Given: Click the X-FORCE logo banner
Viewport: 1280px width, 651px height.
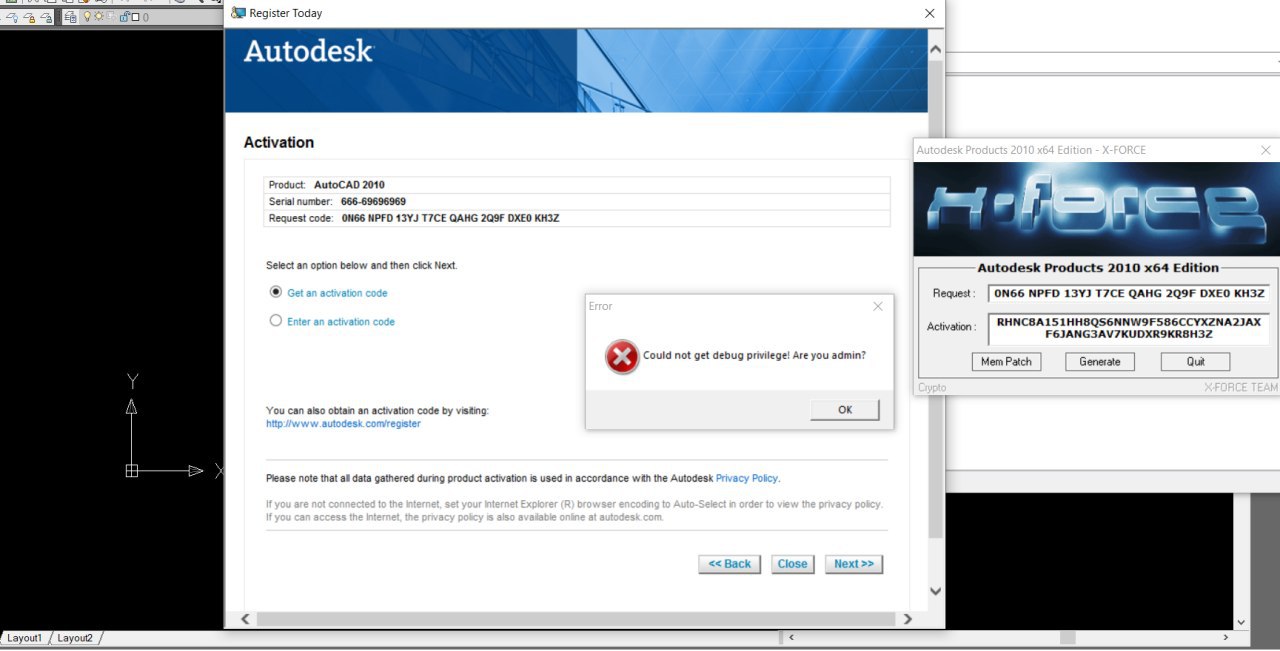Looking at the screenshot, I should click(x=1097, y=208).
